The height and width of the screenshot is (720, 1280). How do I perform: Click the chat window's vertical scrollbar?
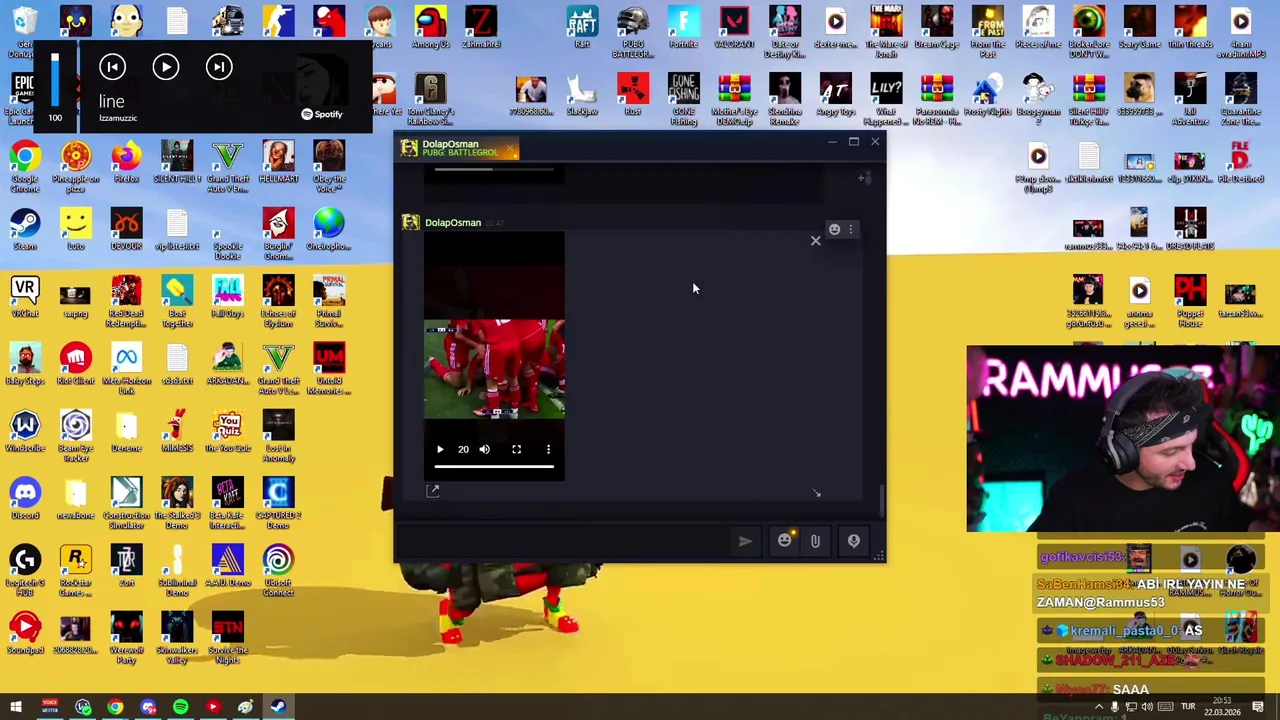881,500
